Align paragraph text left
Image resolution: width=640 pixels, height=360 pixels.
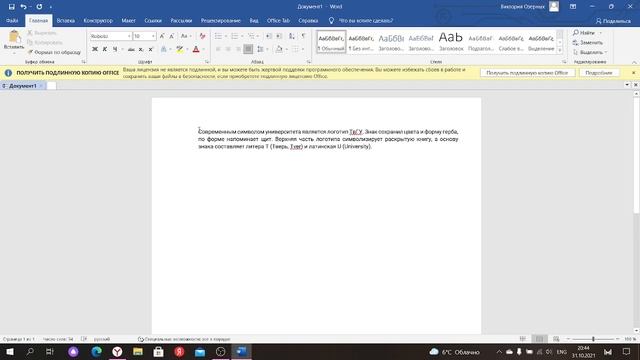218,49
